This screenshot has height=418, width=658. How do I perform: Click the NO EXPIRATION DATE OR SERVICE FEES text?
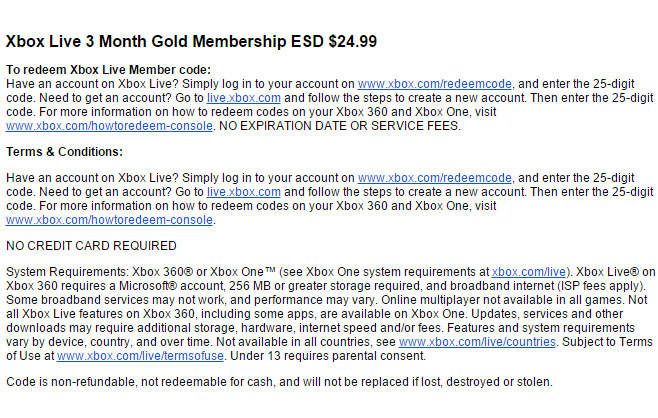(340, 126)
